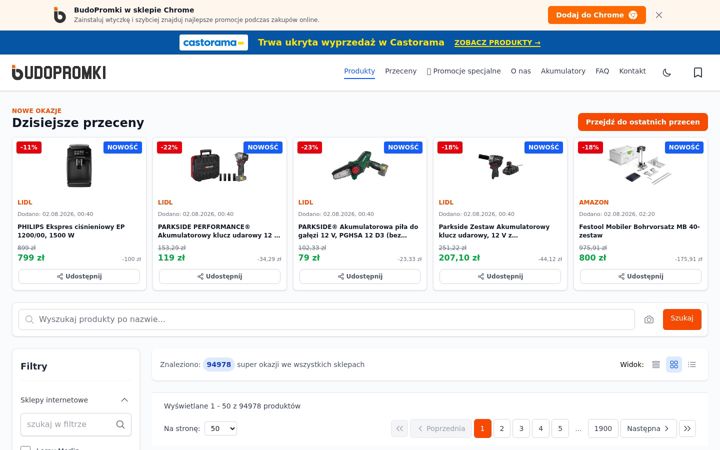
Task: Search by image with camera icon
Action: point(649,320)
